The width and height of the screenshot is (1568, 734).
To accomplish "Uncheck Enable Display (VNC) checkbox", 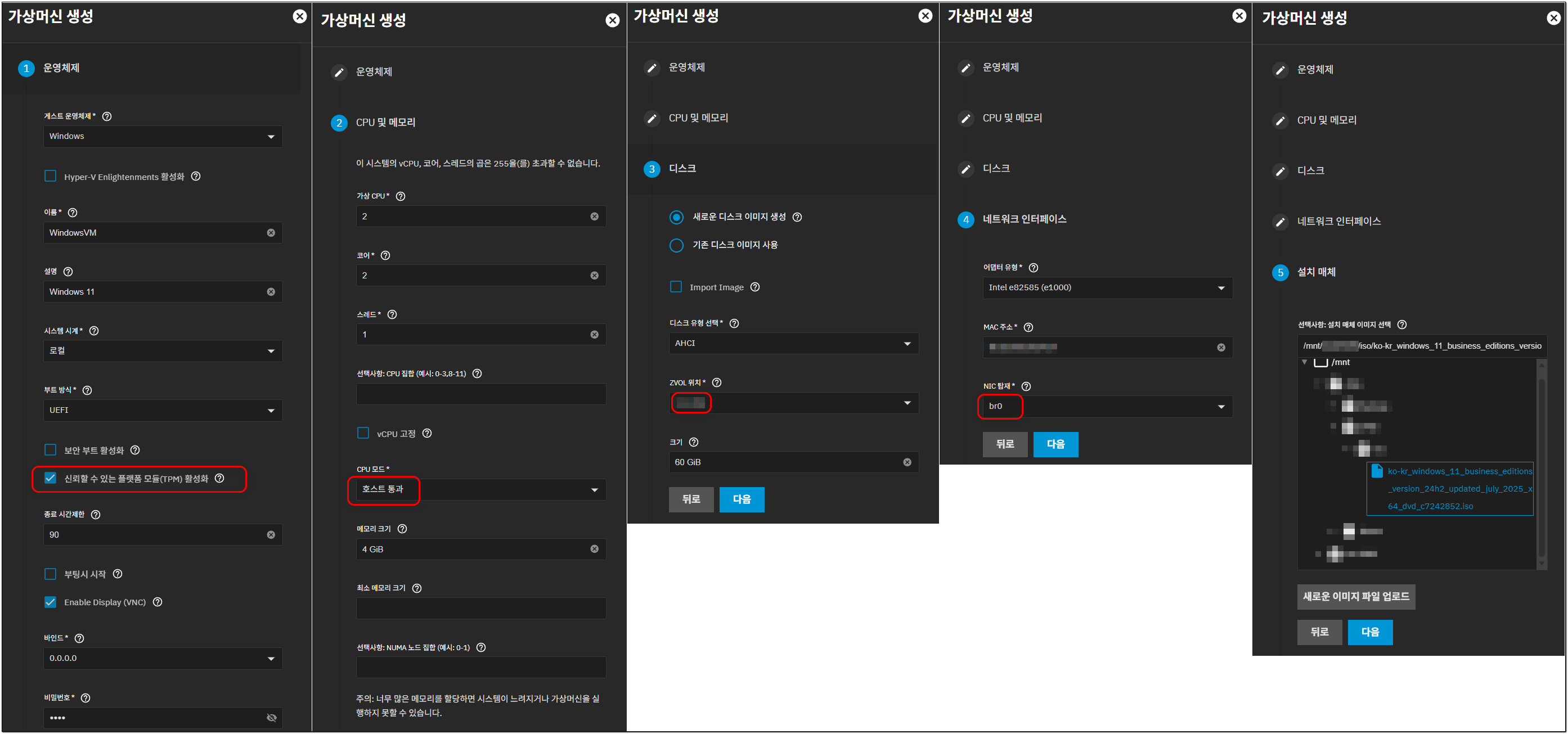I will tap(51, 602).
